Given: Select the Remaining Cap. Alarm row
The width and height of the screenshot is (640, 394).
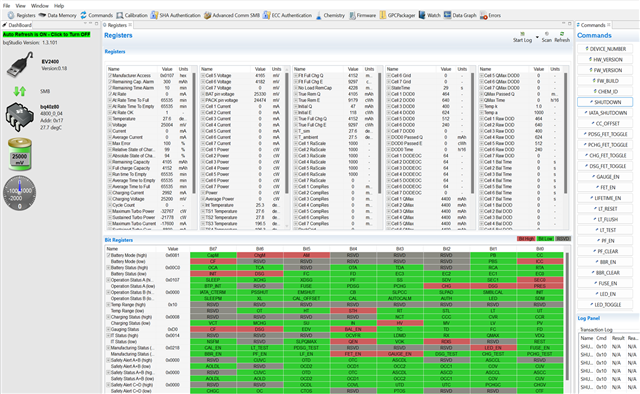Looking at the screenshot, I should point(149,82).
